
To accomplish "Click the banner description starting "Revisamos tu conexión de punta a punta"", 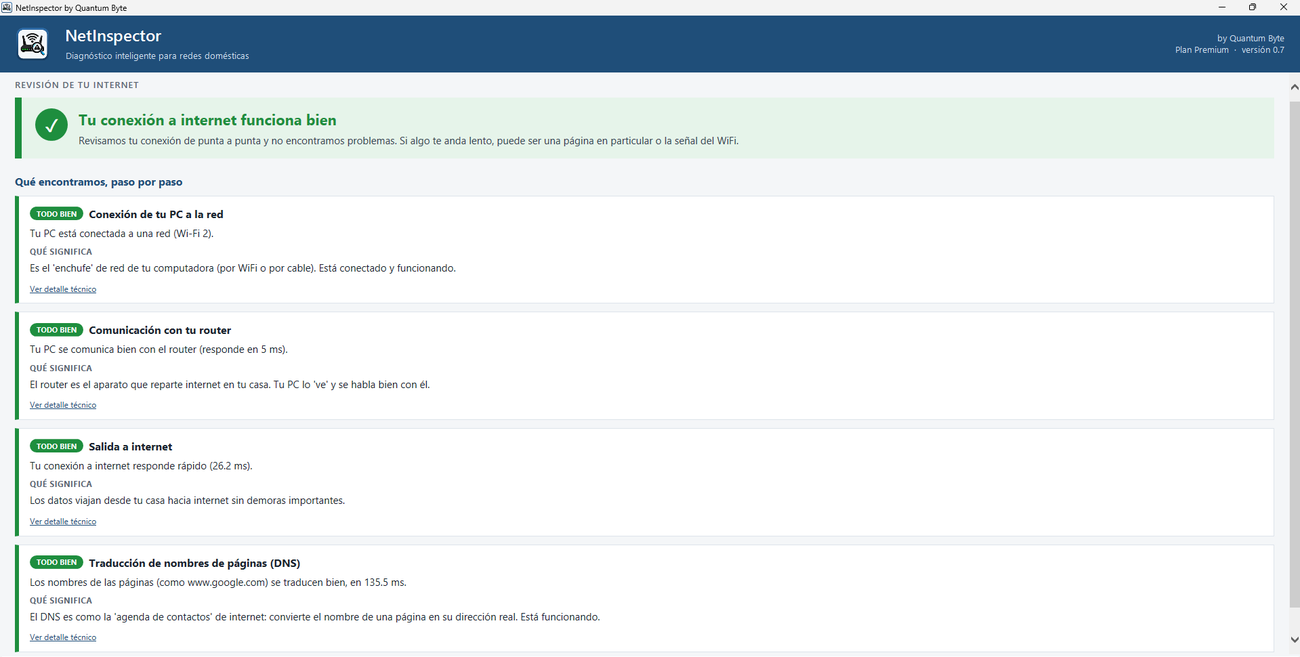I will 409,141.
